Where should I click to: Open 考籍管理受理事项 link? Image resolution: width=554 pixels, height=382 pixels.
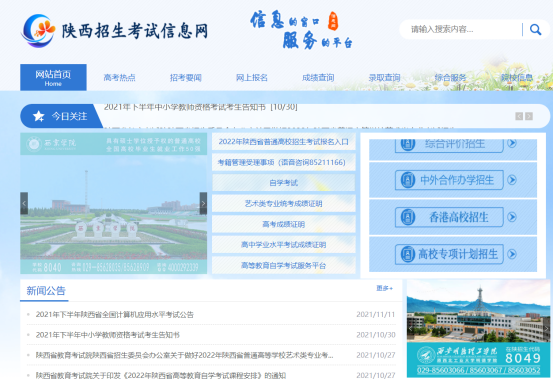284,162
